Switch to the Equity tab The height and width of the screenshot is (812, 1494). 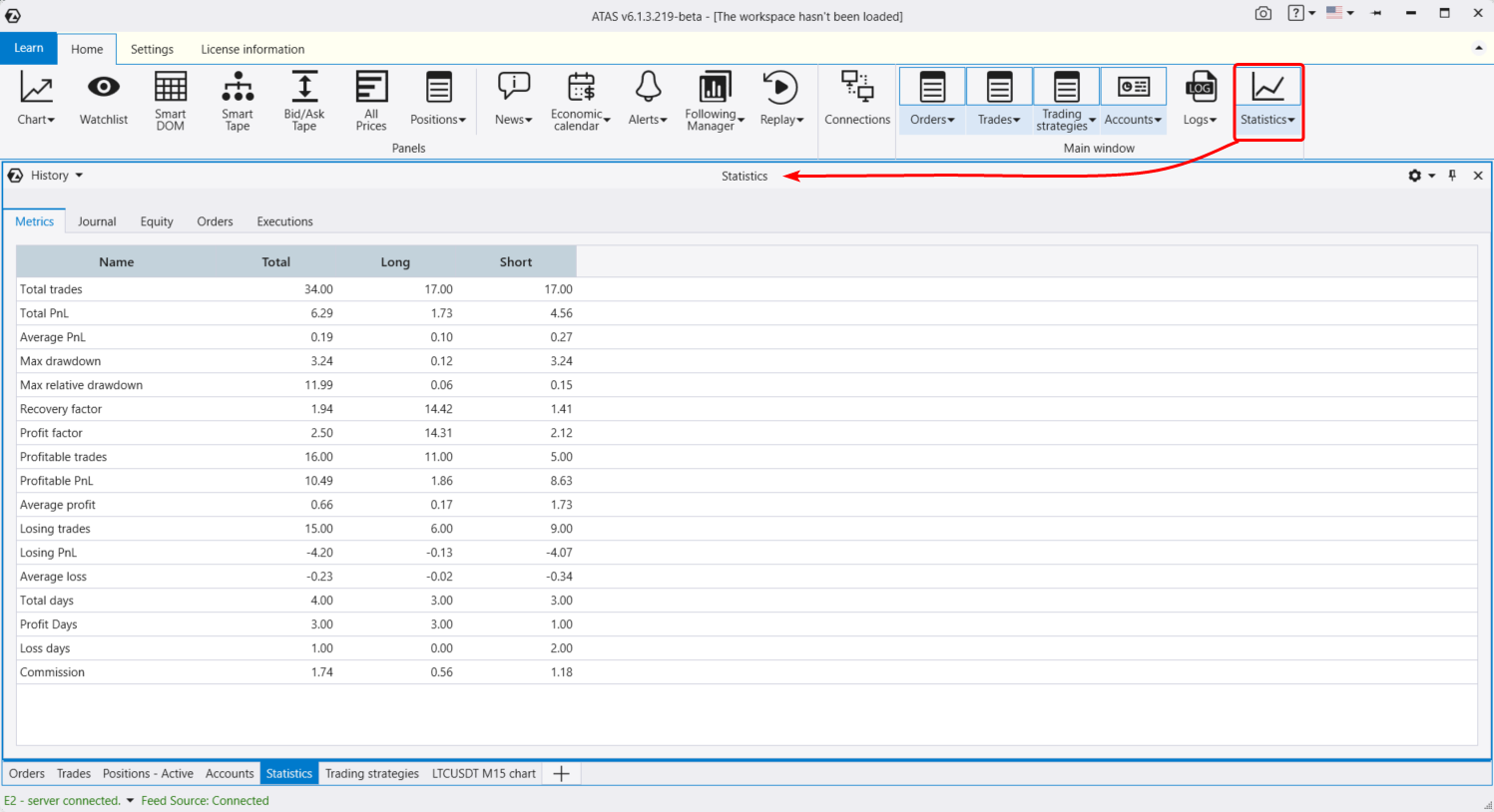click(x=157, y=221)
